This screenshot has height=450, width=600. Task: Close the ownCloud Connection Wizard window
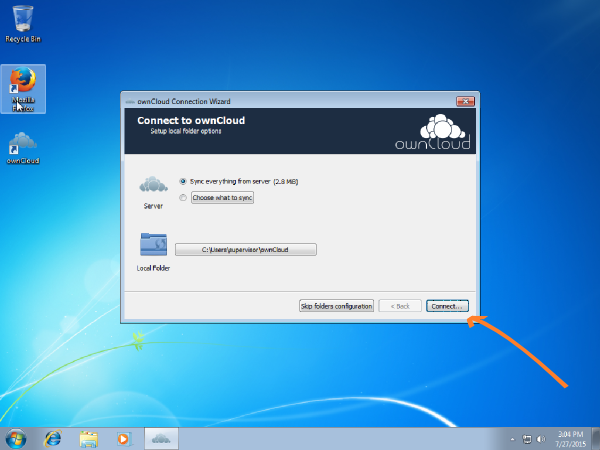click(465, 101)
